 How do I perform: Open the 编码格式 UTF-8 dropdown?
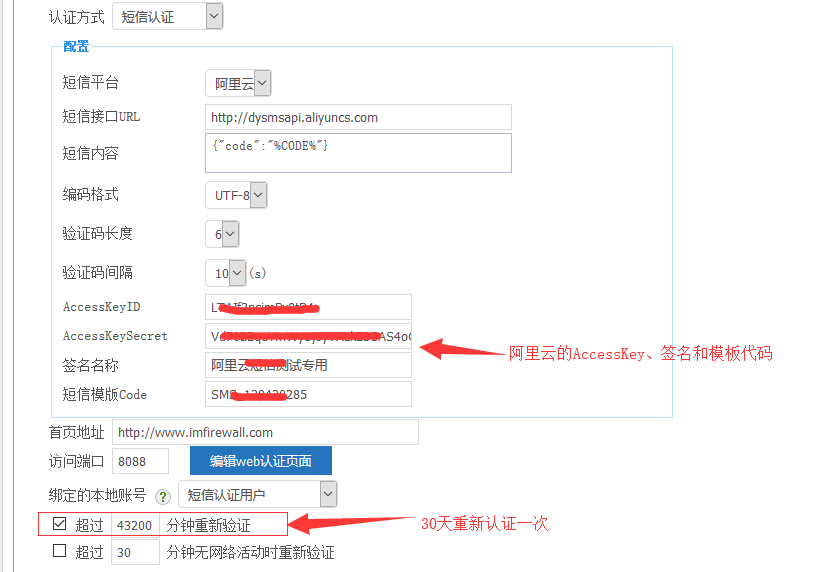(x=236, y=195)
